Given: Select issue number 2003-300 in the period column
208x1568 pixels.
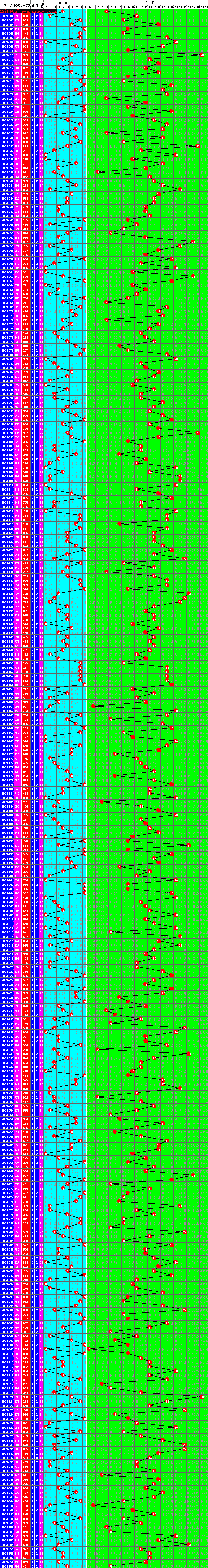Looking at the screenshot, I should (x=7, y=1311).
